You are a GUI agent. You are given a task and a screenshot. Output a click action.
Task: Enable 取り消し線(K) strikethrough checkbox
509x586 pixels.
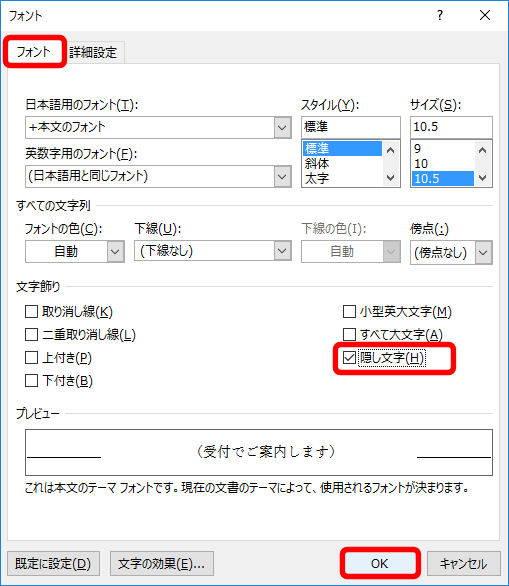pos(31,311)
